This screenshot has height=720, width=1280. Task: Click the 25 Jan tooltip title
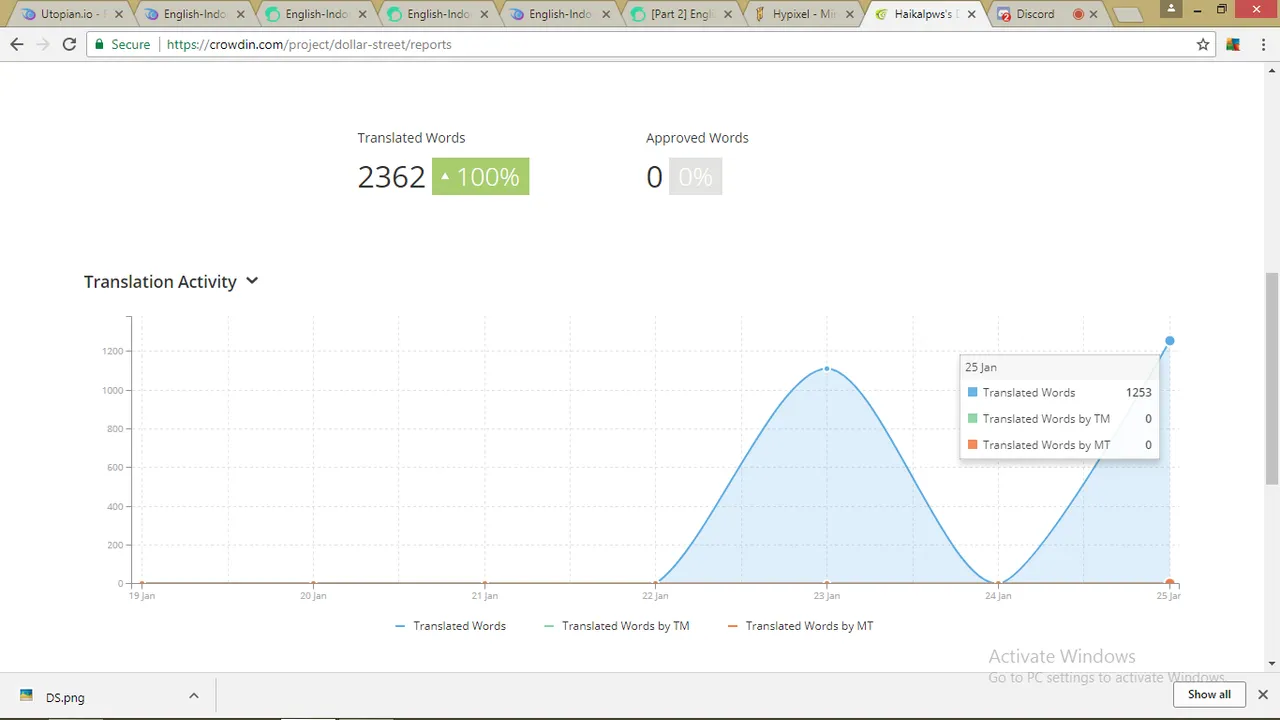[981, 367]
